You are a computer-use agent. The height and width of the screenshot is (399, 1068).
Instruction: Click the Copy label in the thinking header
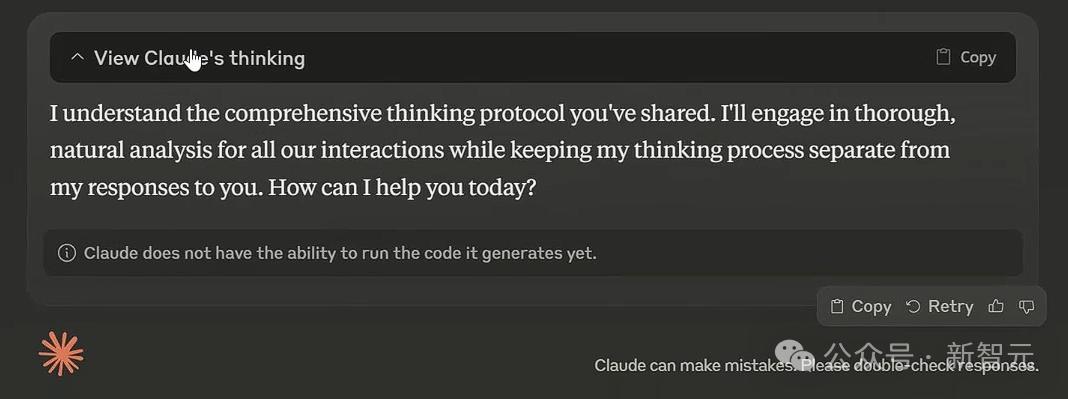coord(978,58)
